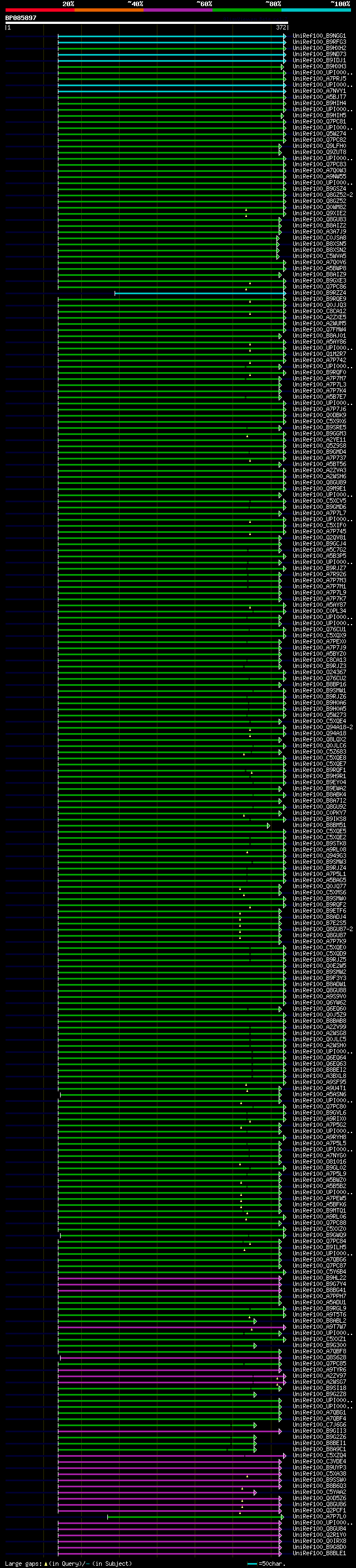Click the label UniRef100_Q0WM82

[319, 207]
